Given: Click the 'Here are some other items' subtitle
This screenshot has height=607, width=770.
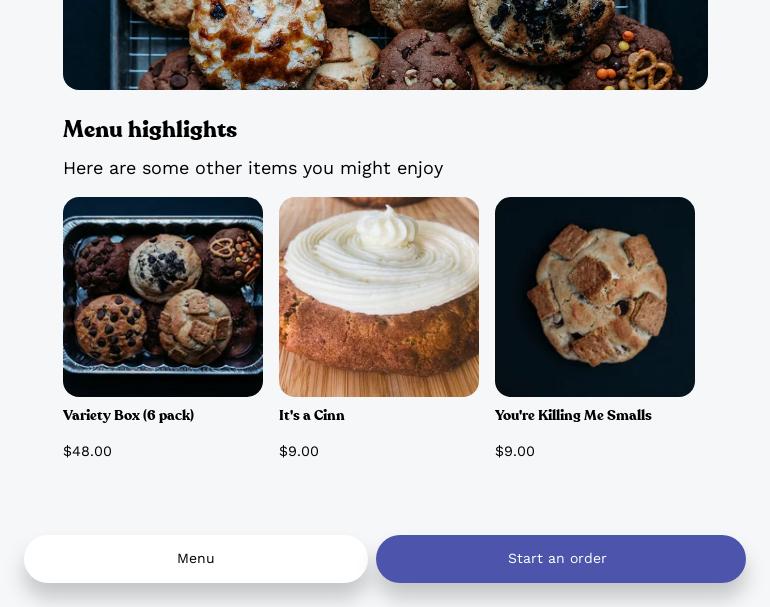Looking at the screenshot, I should (253, 168).
